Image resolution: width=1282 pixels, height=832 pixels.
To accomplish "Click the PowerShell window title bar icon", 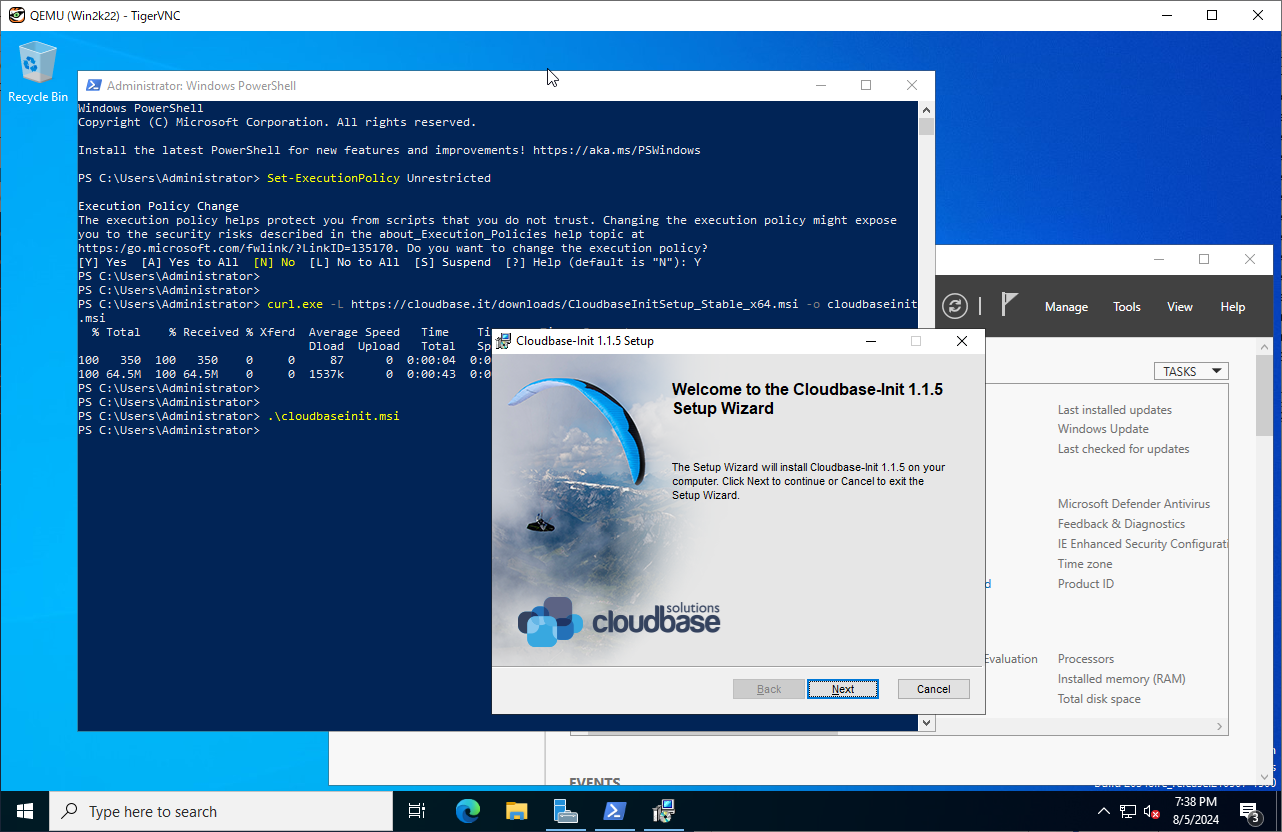I will (93, 86).
